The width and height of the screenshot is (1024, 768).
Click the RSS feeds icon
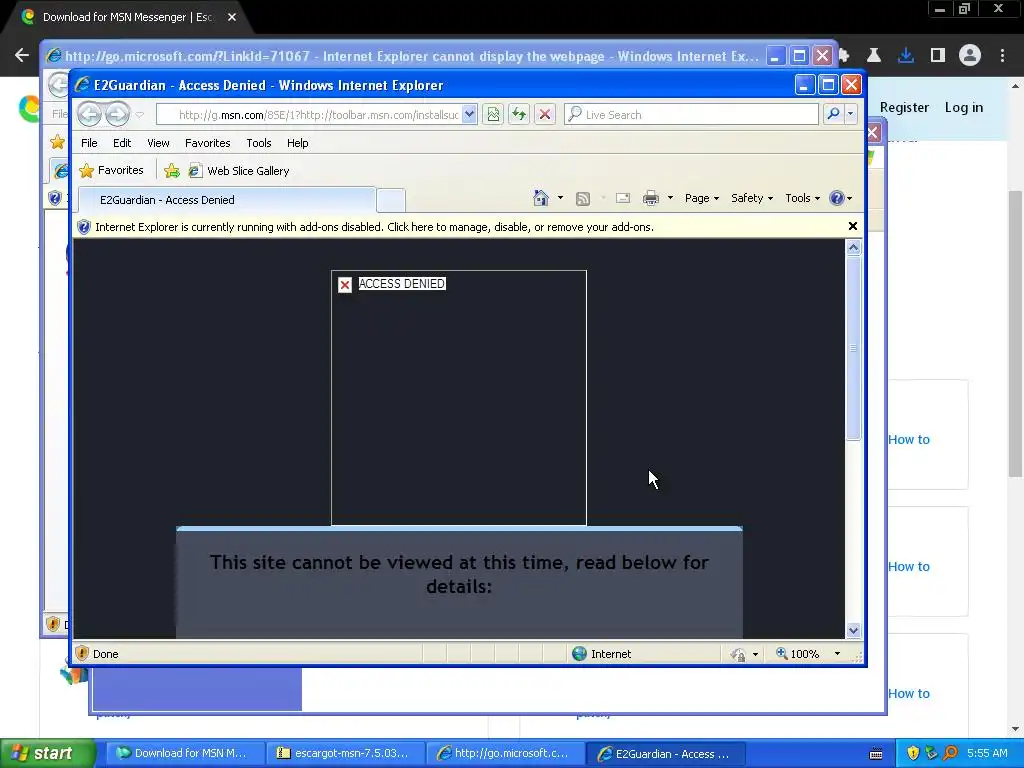coord(583,199)
